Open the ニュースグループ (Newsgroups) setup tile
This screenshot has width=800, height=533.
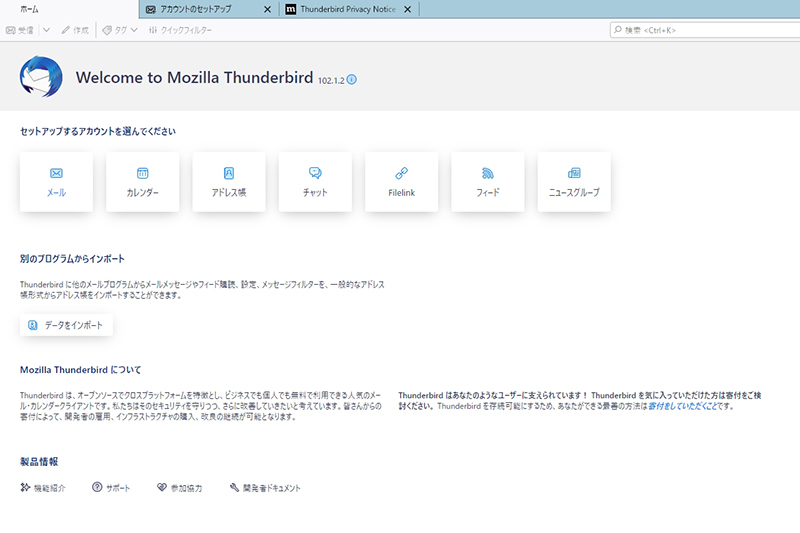[x=574, y=181]
